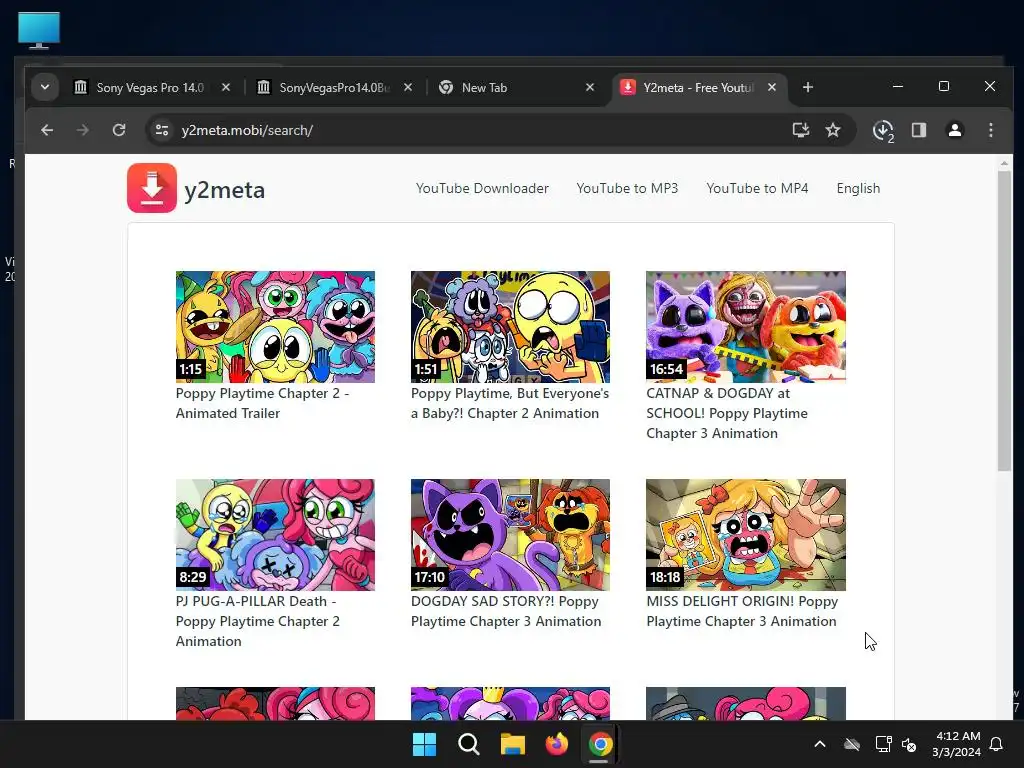1024x768 pixels.
Task: Click title CATNAP & DOGDAY at SCHOOL
Action: (727, 413)
